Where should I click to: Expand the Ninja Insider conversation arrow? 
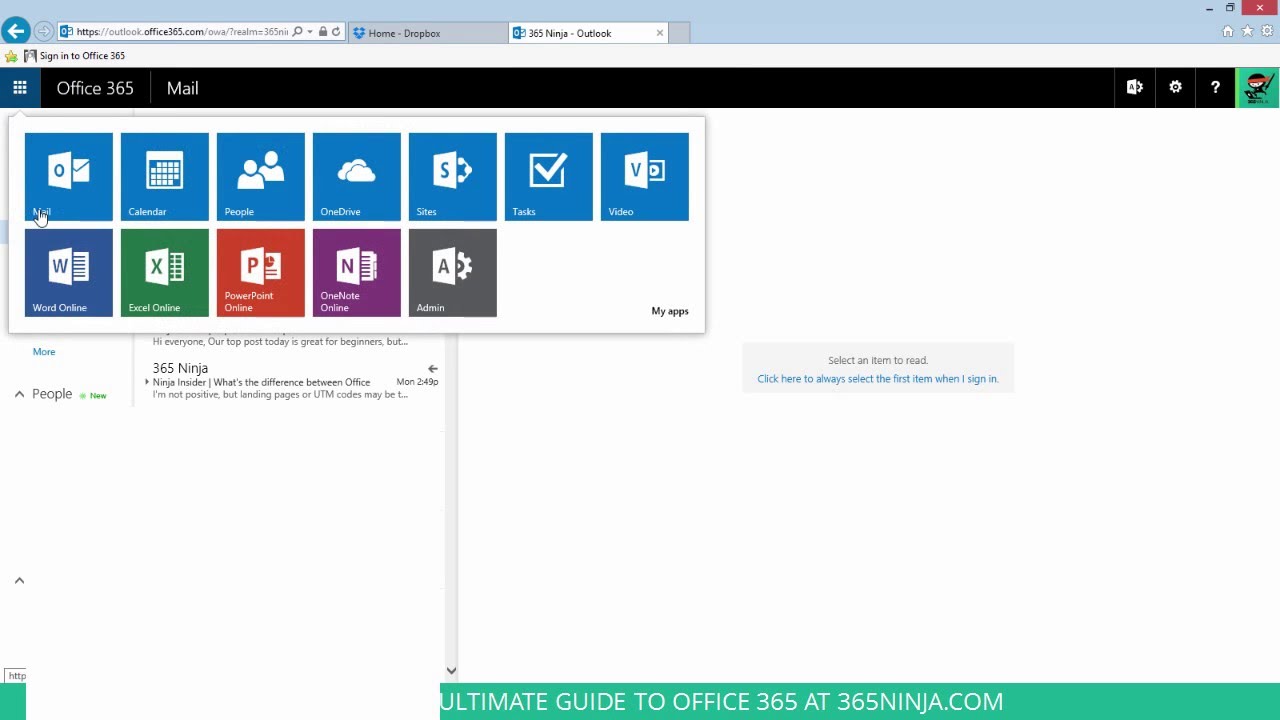click(x=147, y=382)
